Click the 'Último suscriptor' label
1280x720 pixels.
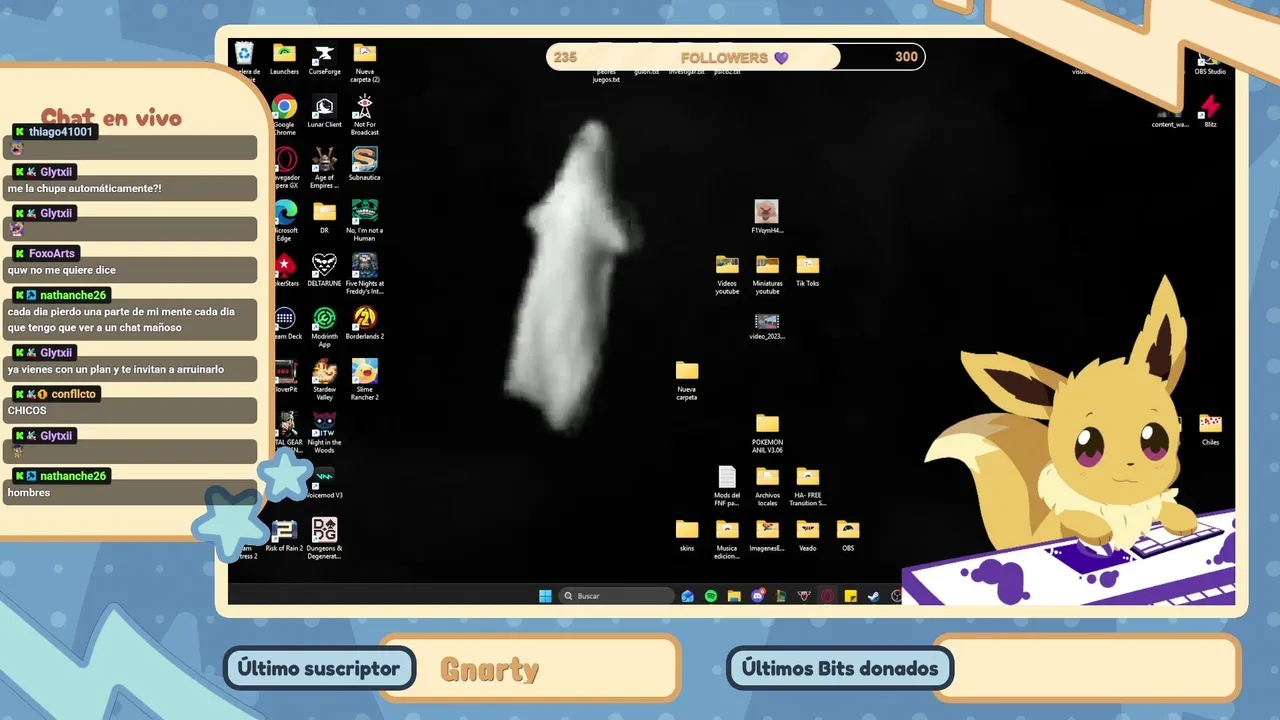(319, 668)
